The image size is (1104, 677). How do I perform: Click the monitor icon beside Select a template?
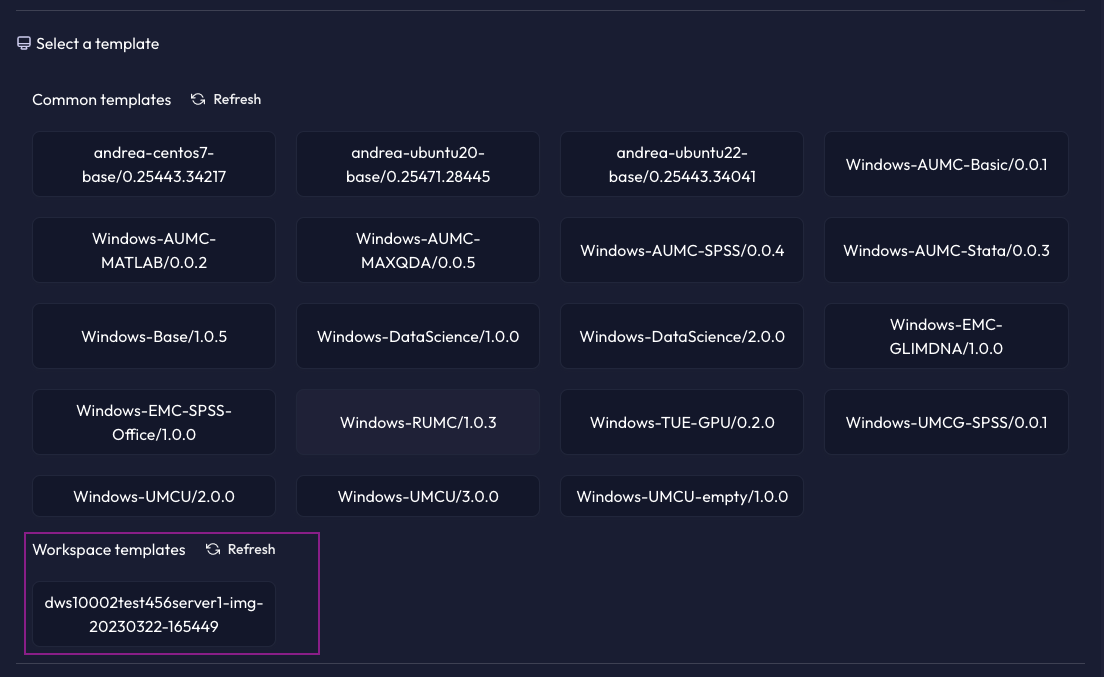[x=24, y=44]
